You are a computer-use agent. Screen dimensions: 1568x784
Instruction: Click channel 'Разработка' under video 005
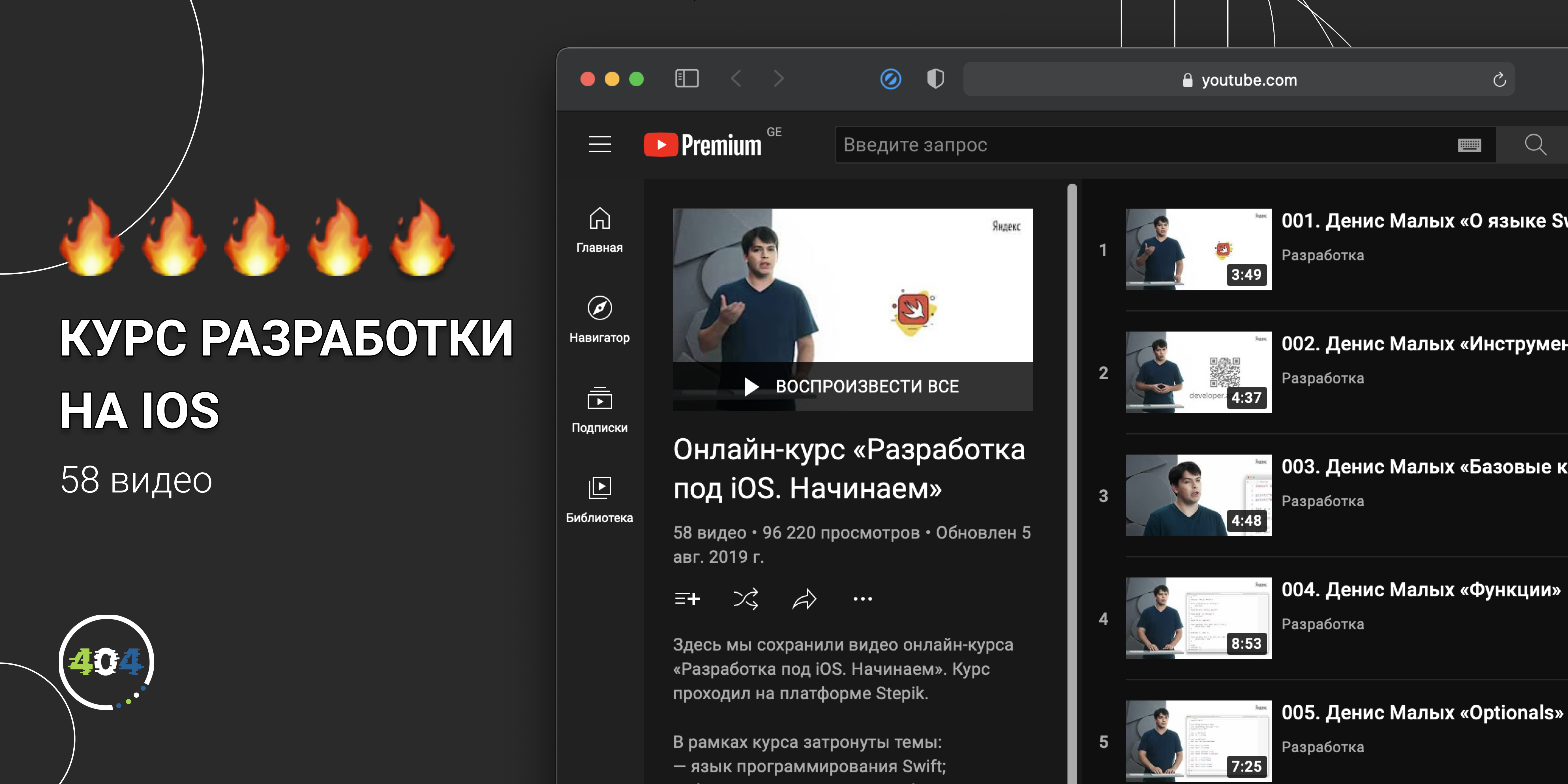pos(1323,747)
